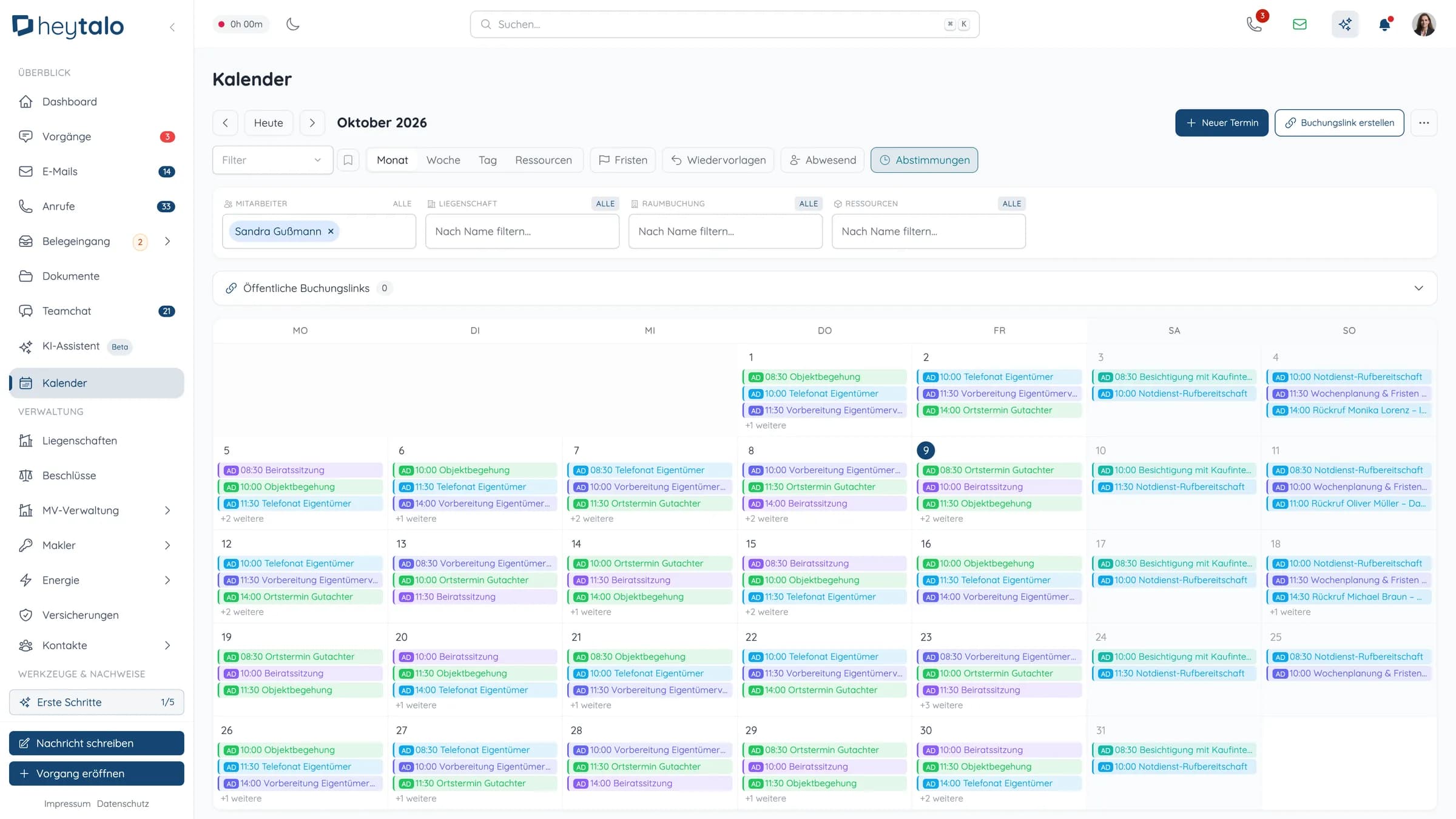
Task: Open Teamchat in sidebar
Action: (96, 311)
